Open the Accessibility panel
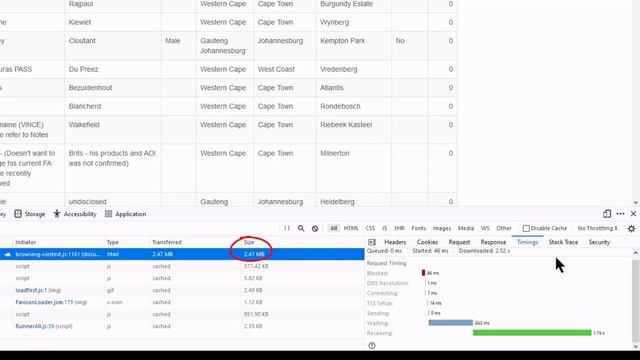The image size is (640, 360). [x=75, y=214]
